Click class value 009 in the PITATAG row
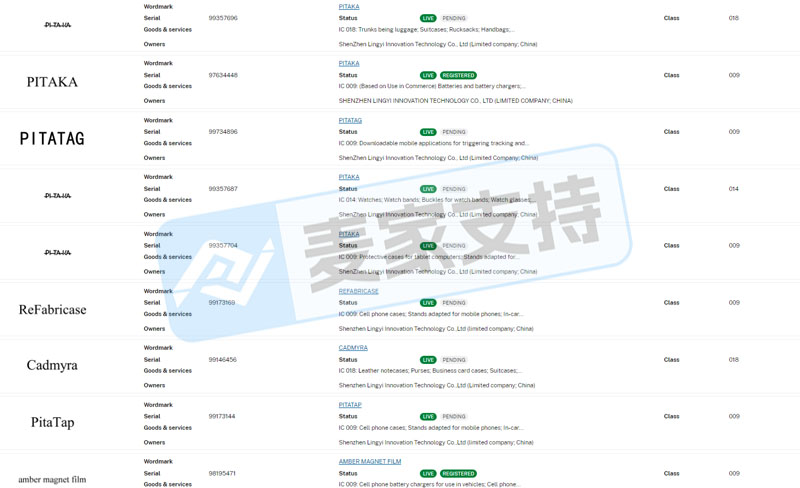The image size is (800, 488). click(734, 132)
